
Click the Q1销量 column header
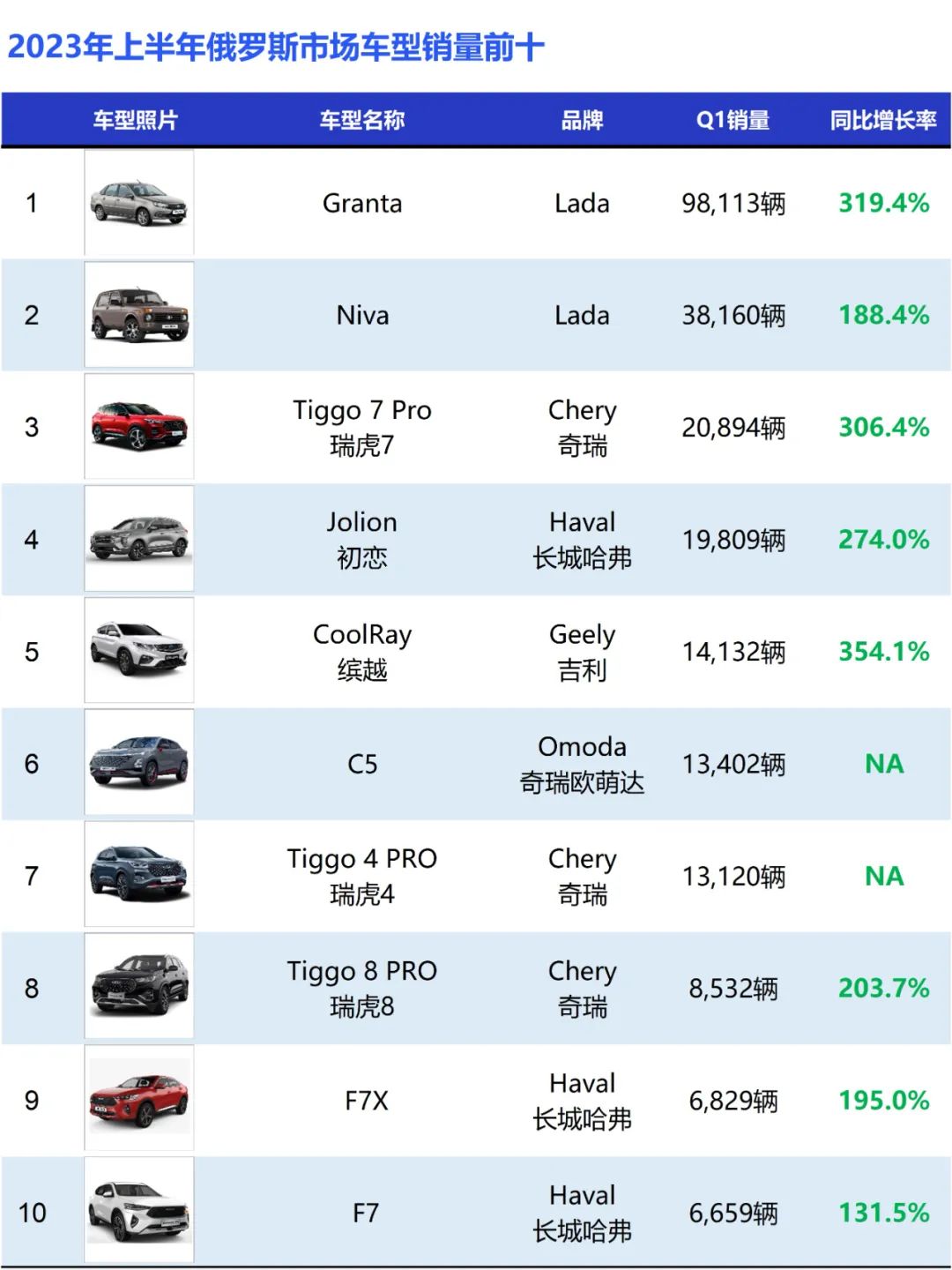(x=733, y=120)
